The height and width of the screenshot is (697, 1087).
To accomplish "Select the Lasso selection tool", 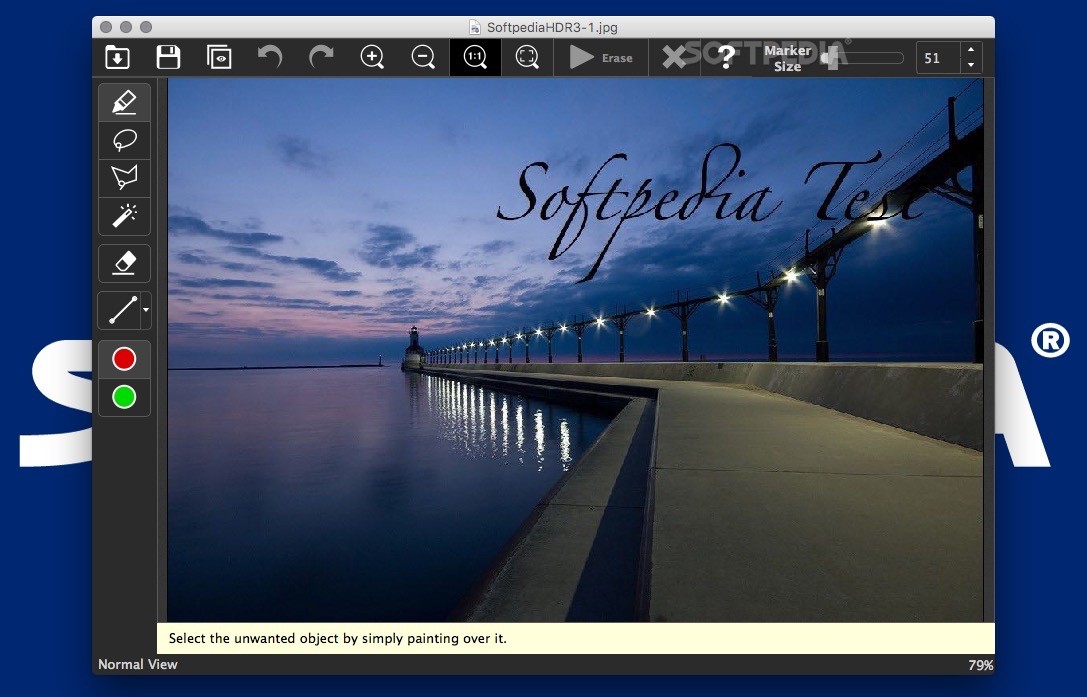I will click(x=124, y=139).
